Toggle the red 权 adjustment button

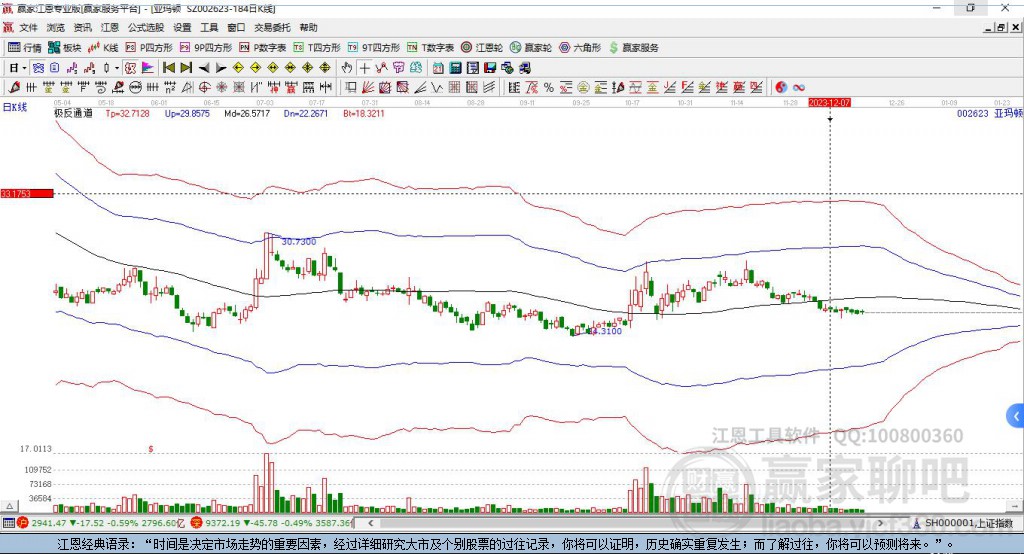click(x=130, y=68)
